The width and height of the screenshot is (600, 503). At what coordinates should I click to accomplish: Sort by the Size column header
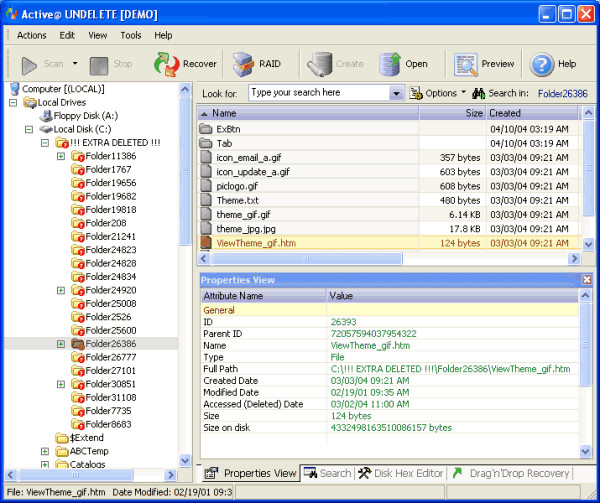click(452, 113)
